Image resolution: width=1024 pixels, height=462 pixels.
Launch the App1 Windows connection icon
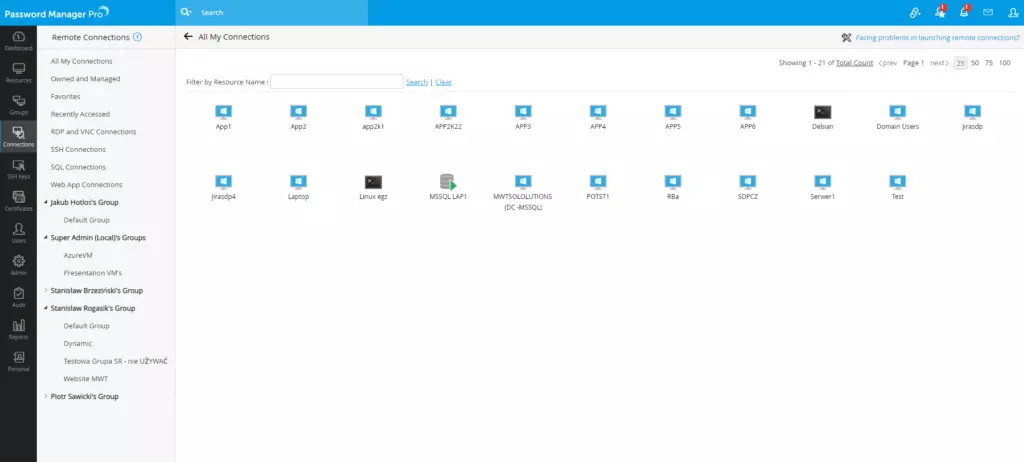(x=223, y=112)
